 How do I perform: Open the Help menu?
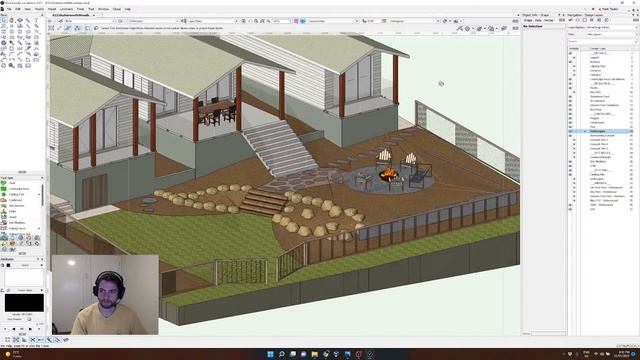click(x=127, y=9)
